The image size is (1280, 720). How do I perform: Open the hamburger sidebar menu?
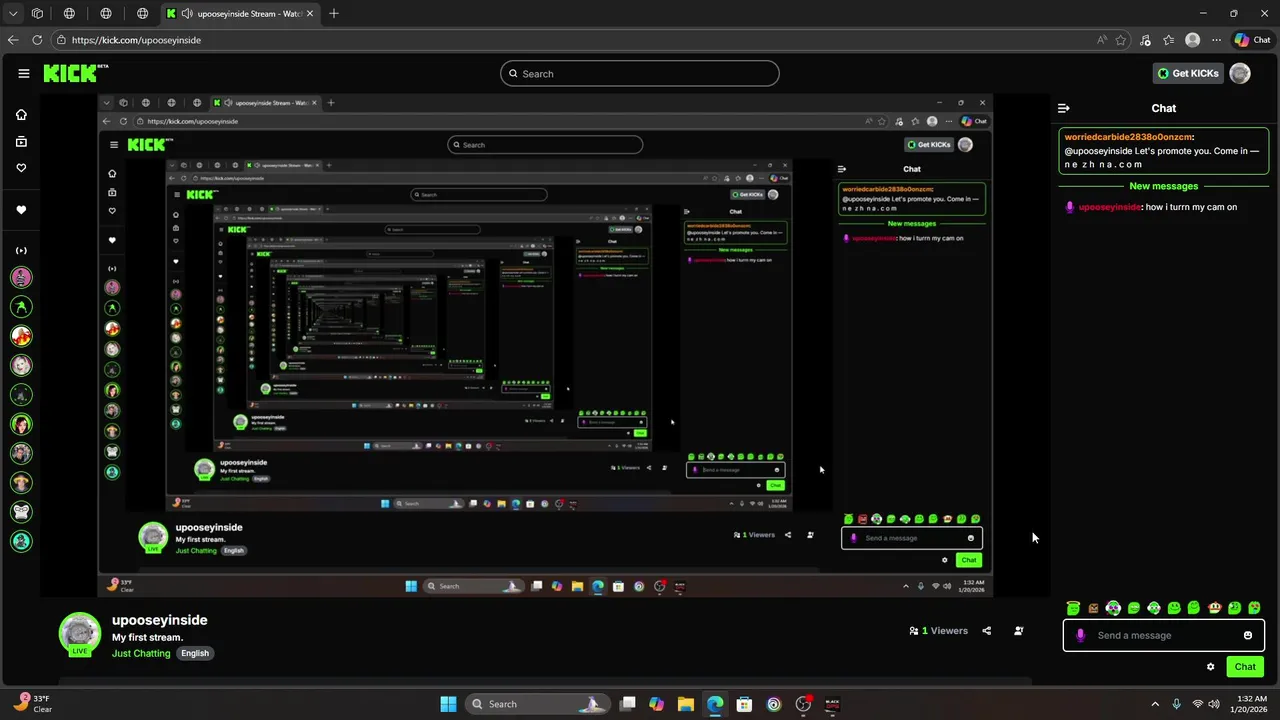(x=23, y=73)
